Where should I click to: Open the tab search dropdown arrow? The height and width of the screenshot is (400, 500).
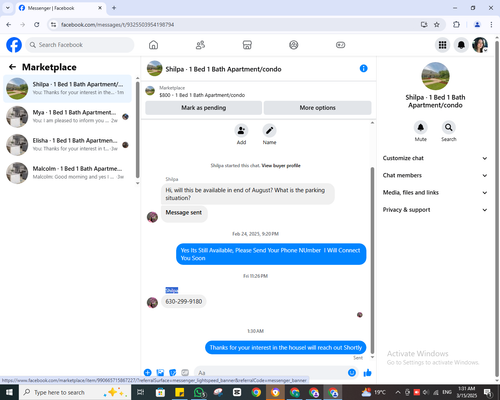[x=8, y=8]
